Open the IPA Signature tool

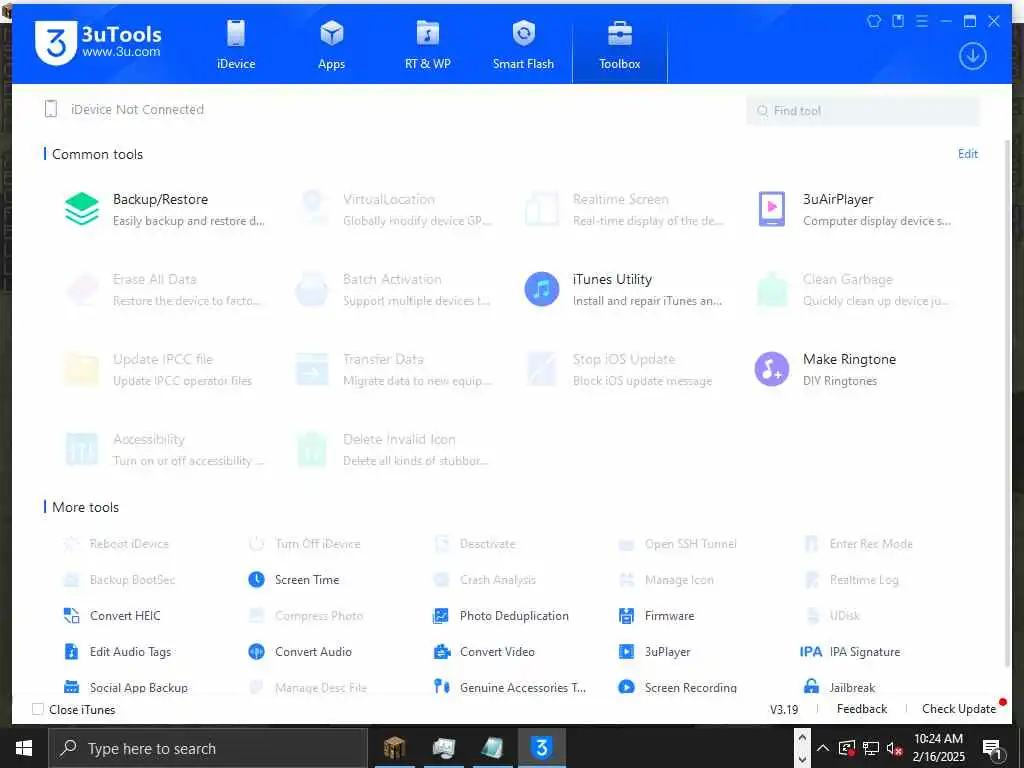(850, 651)
